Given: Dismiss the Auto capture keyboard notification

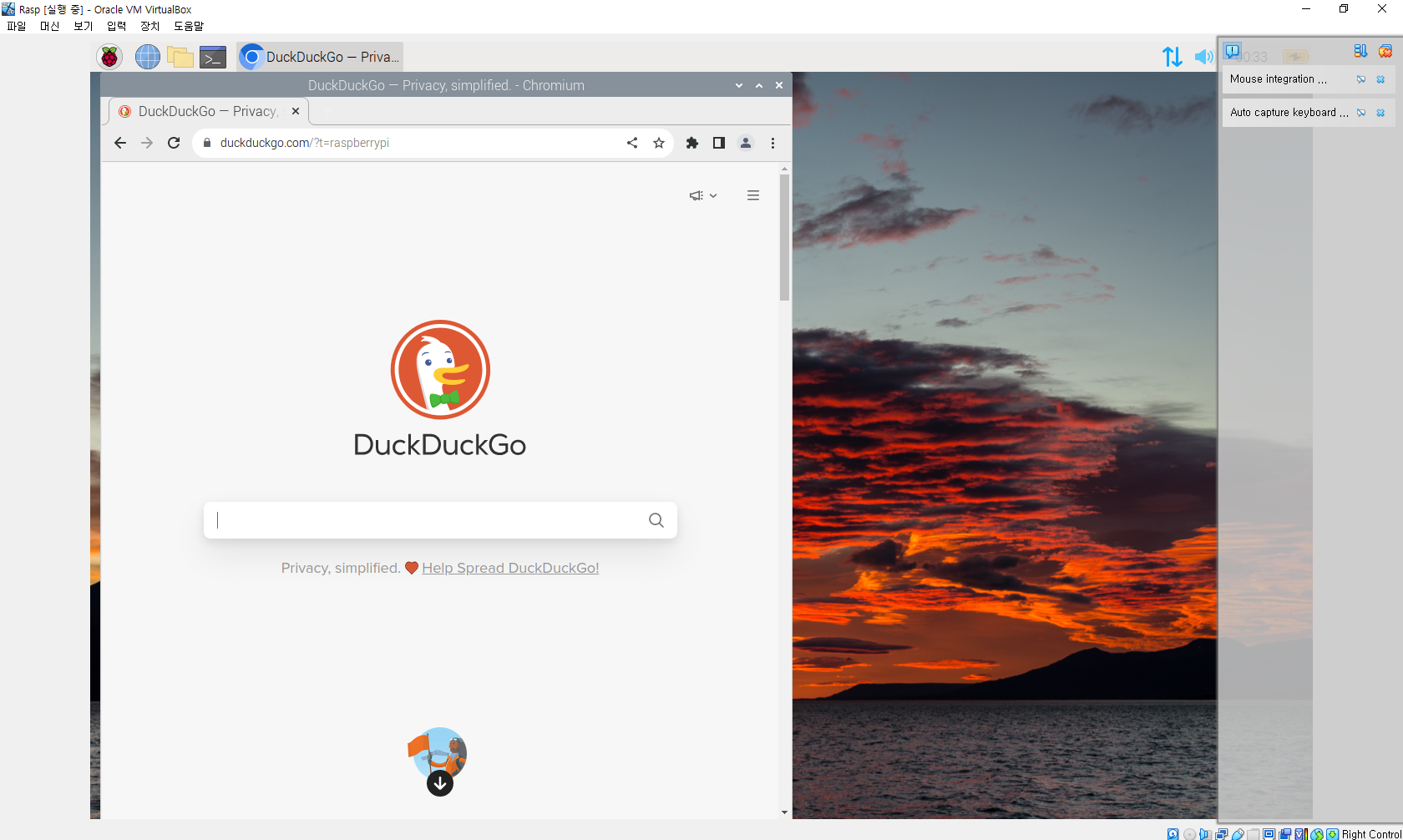Looking at the screenshot, I should (1380, 113).
